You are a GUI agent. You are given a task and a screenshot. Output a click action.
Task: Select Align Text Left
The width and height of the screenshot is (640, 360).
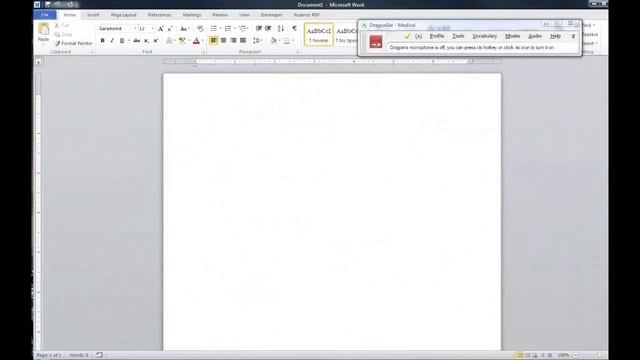click(x=213, y=40)
